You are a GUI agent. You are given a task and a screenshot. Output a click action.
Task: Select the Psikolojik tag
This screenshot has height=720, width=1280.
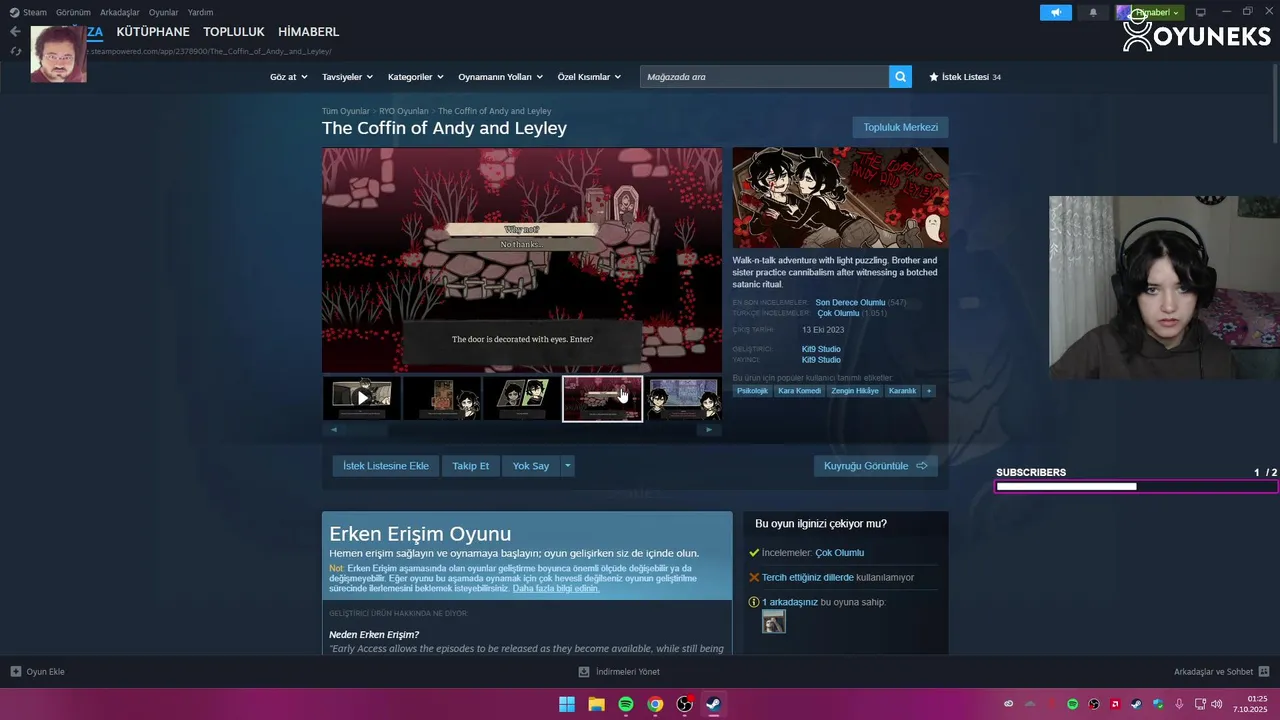752,391
